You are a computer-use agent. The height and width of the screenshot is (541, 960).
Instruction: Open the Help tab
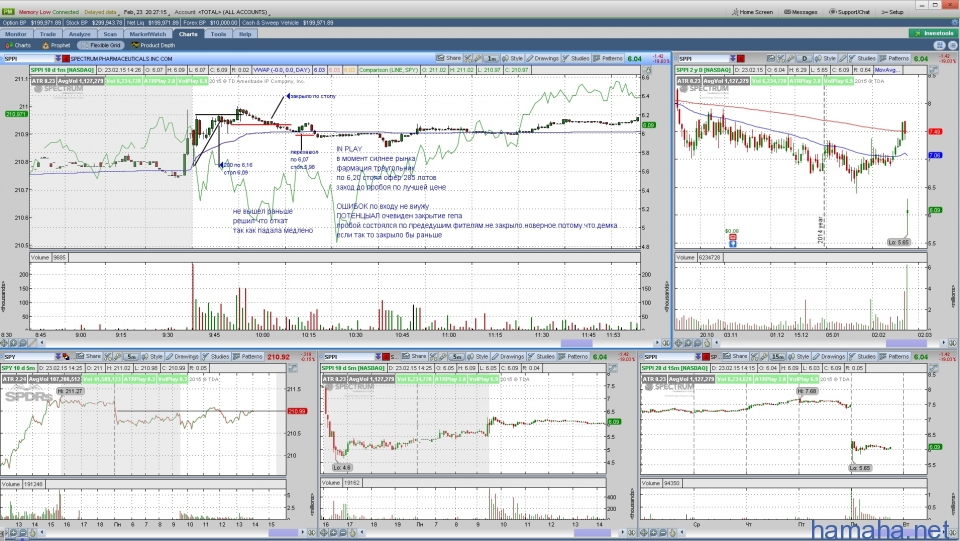[245, 34]
